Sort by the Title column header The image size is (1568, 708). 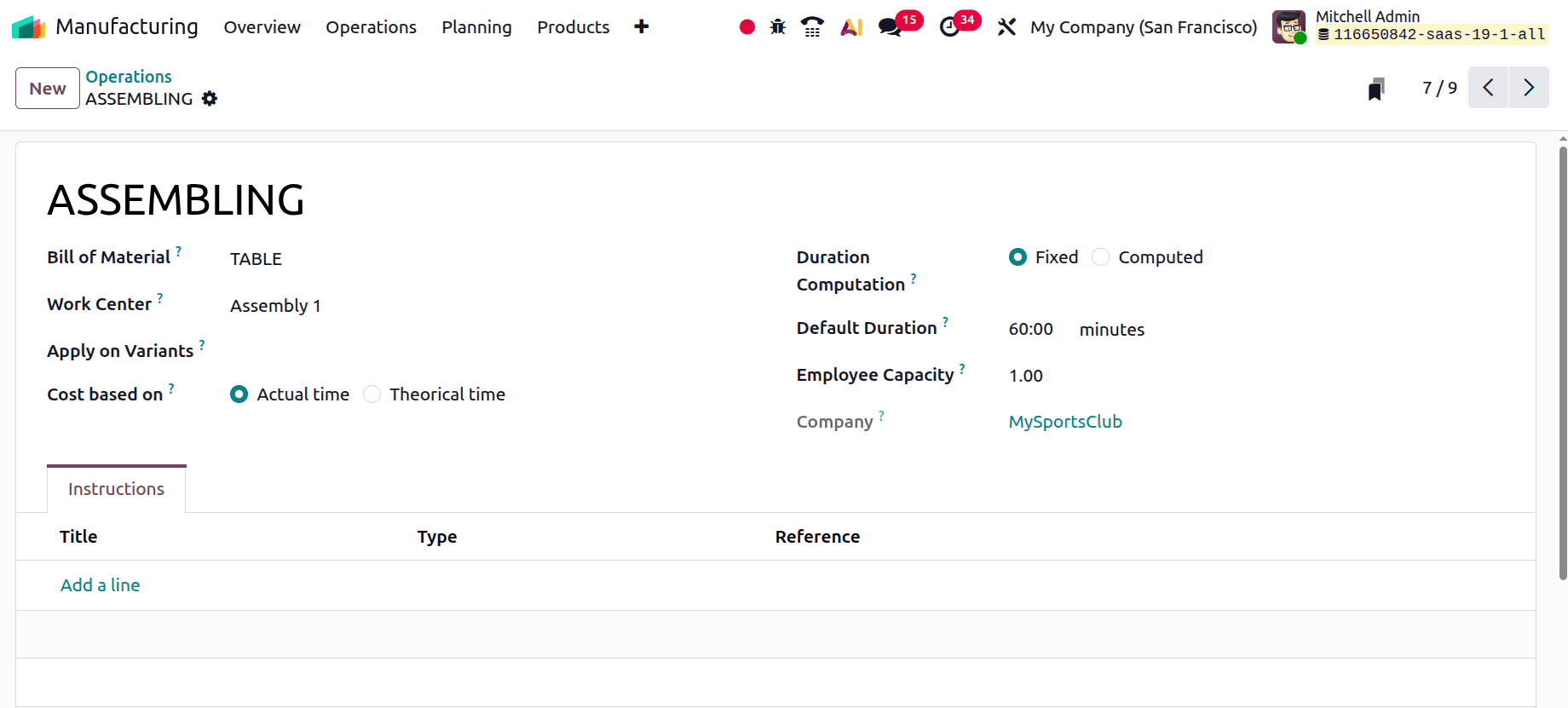tap(78, 537)
